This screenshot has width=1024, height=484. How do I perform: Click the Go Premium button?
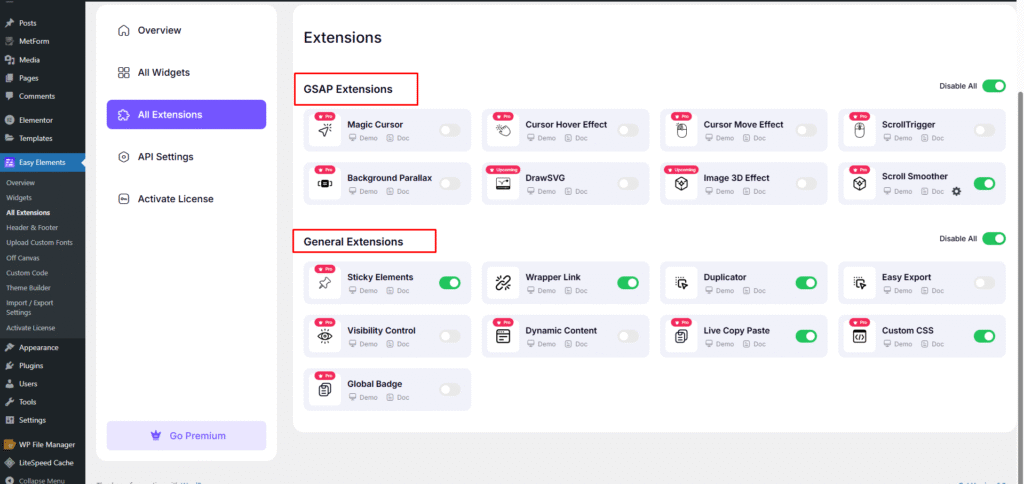point(186,436)
